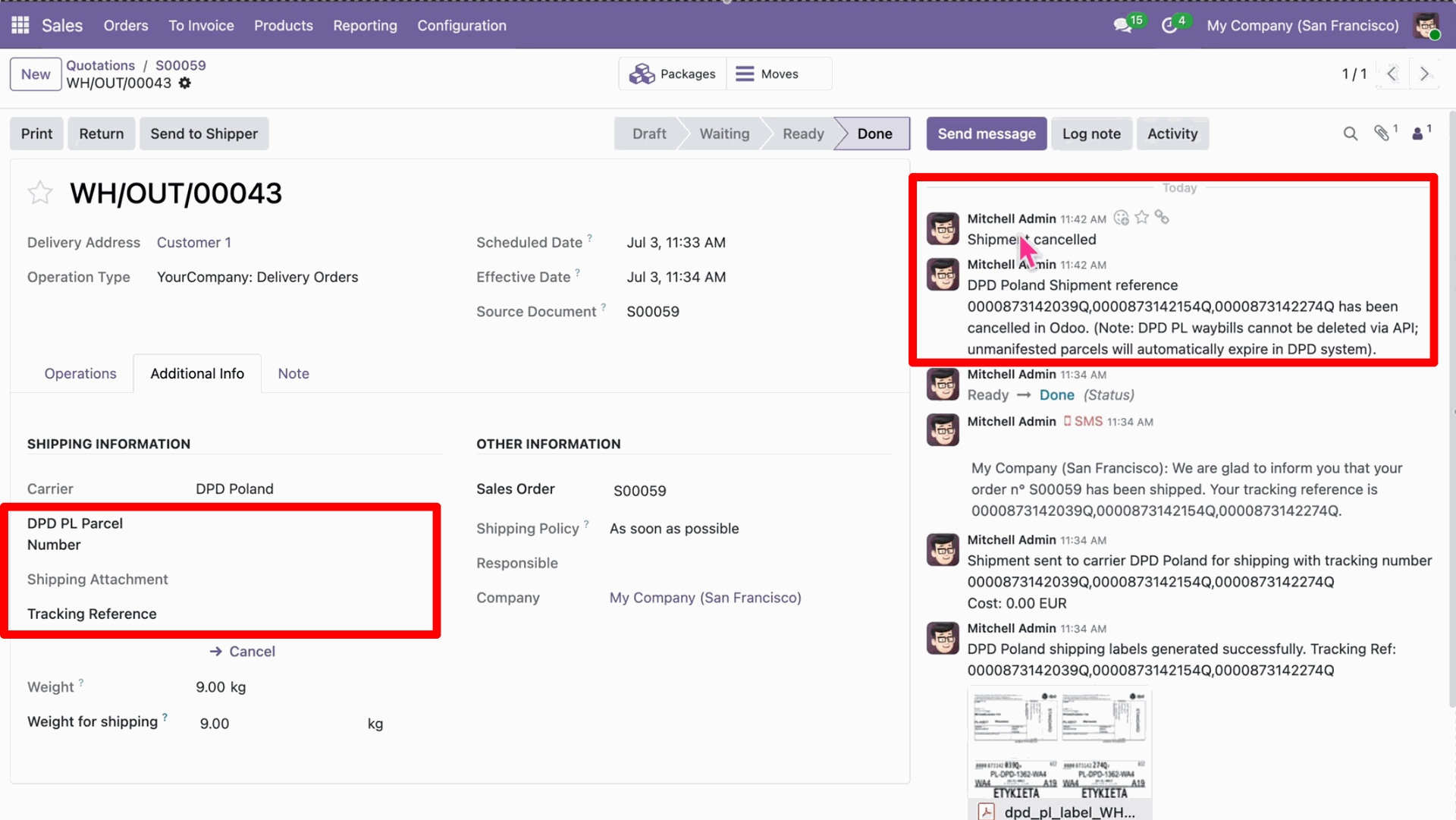Search messages in chatter
Screen dimensions: 1456x820
pyautogui.click(x=1350, y=134)
